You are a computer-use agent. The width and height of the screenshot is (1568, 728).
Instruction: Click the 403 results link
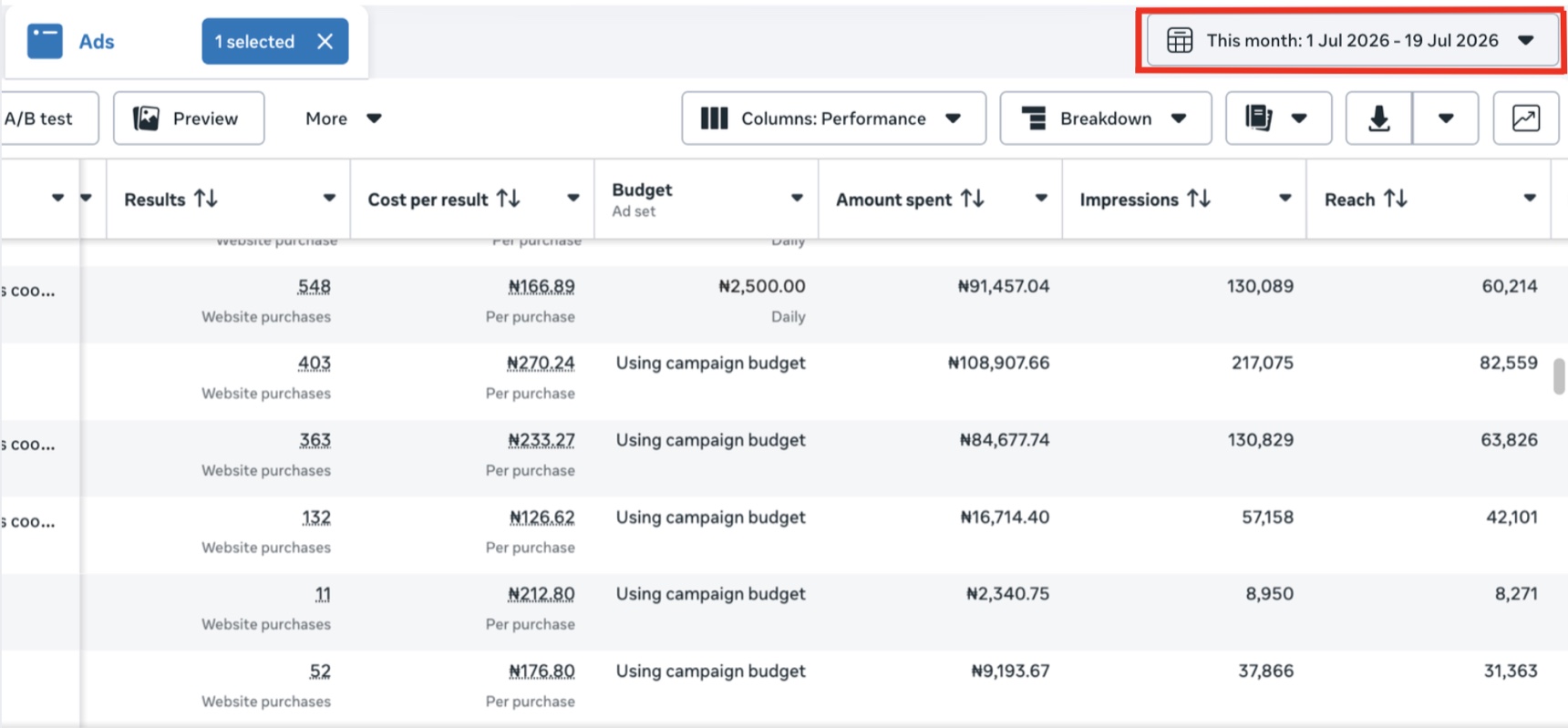pos(315,363)
